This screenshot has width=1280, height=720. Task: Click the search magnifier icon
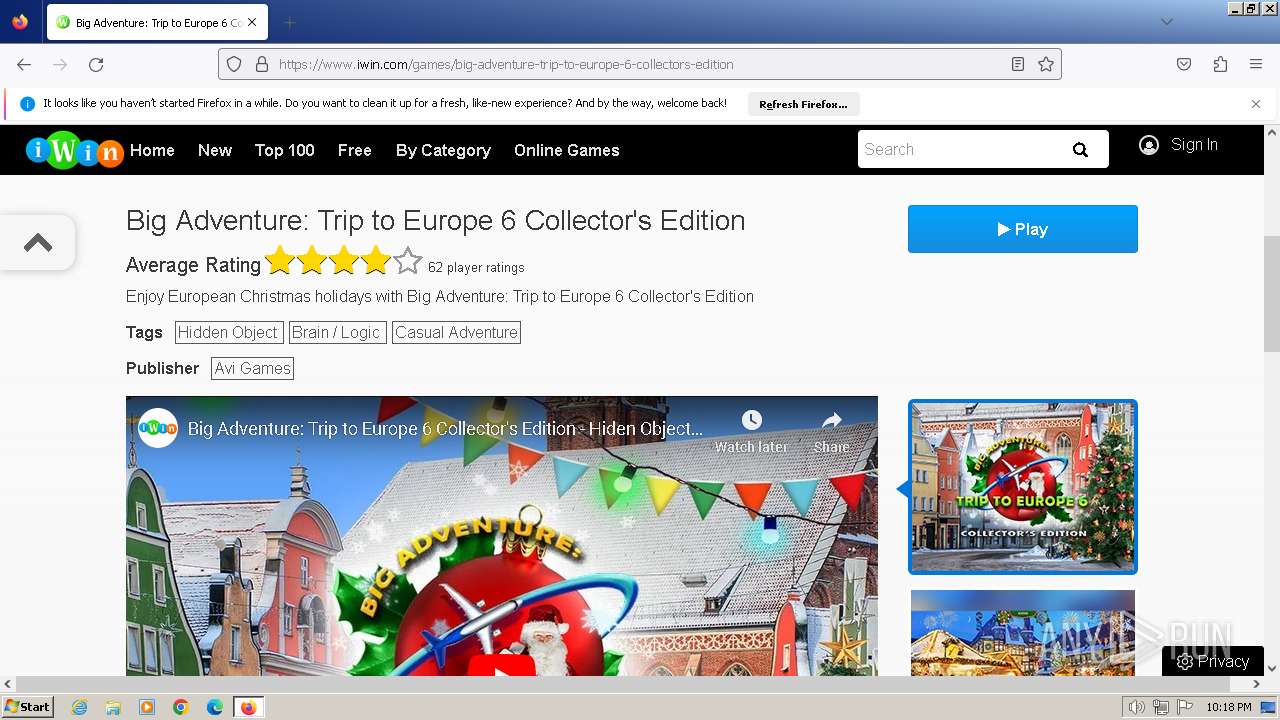(x=1080, y=150)
